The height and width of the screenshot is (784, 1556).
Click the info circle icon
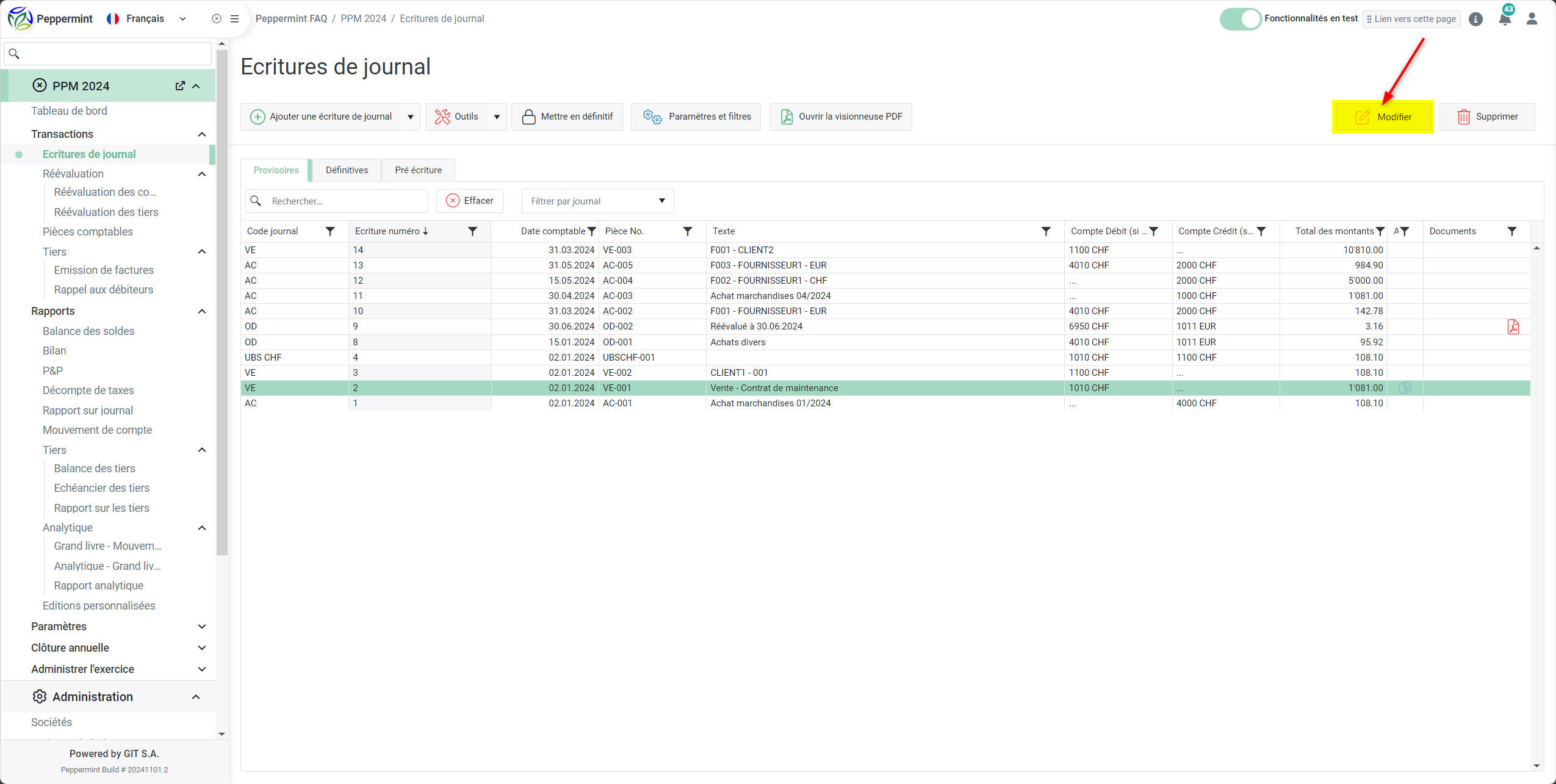click(1475, 19)
